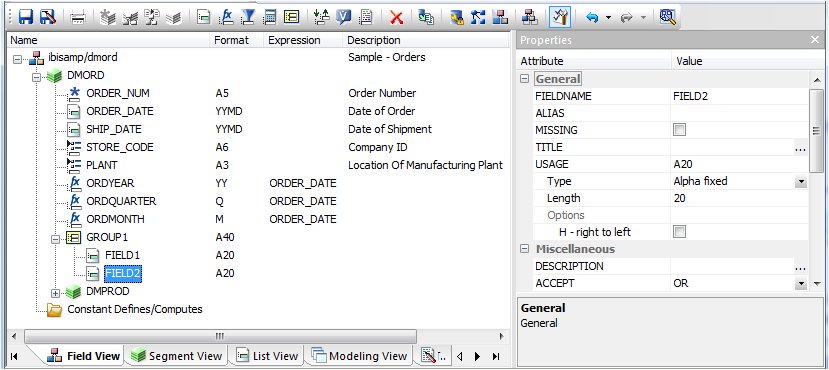Click the Insert Define (fx) toolbar icon

pos(226,17)
